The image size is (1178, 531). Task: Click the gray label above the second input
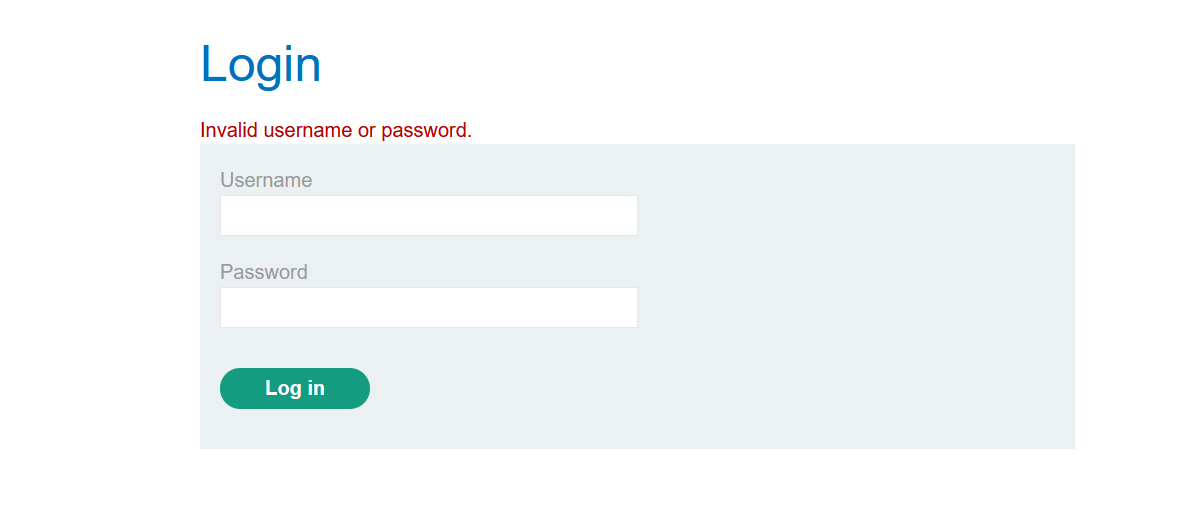[264, 272]
